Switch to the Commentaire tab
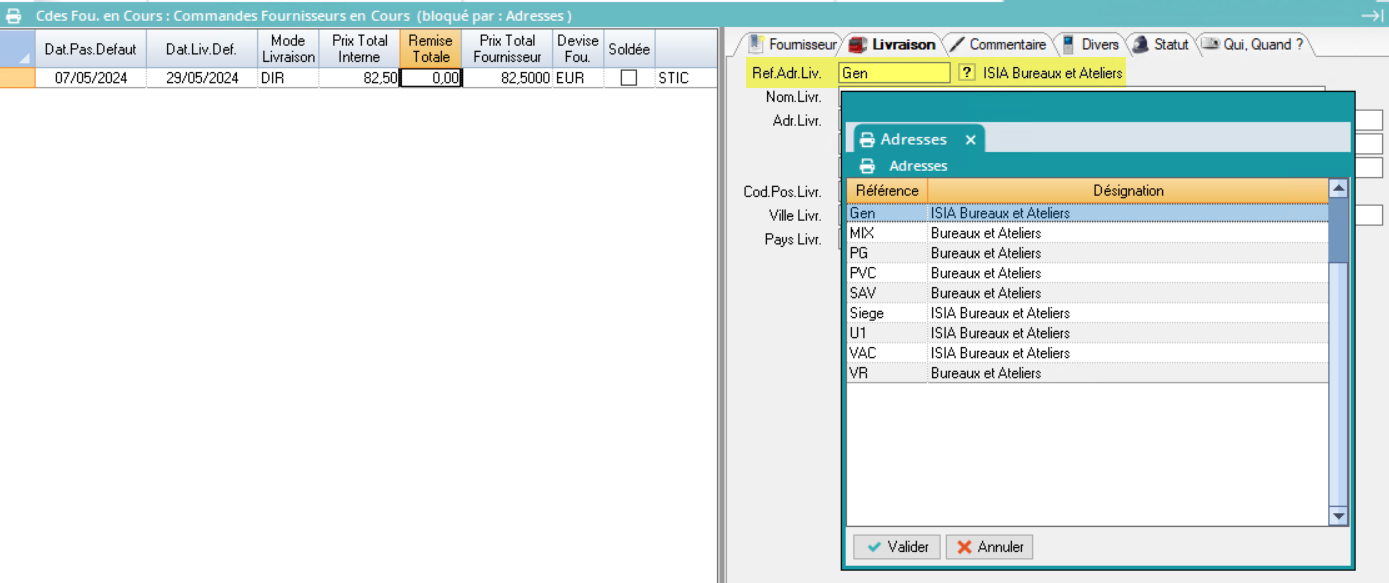This screenshot has width=1389, height=583. click(x=998, y=45)
